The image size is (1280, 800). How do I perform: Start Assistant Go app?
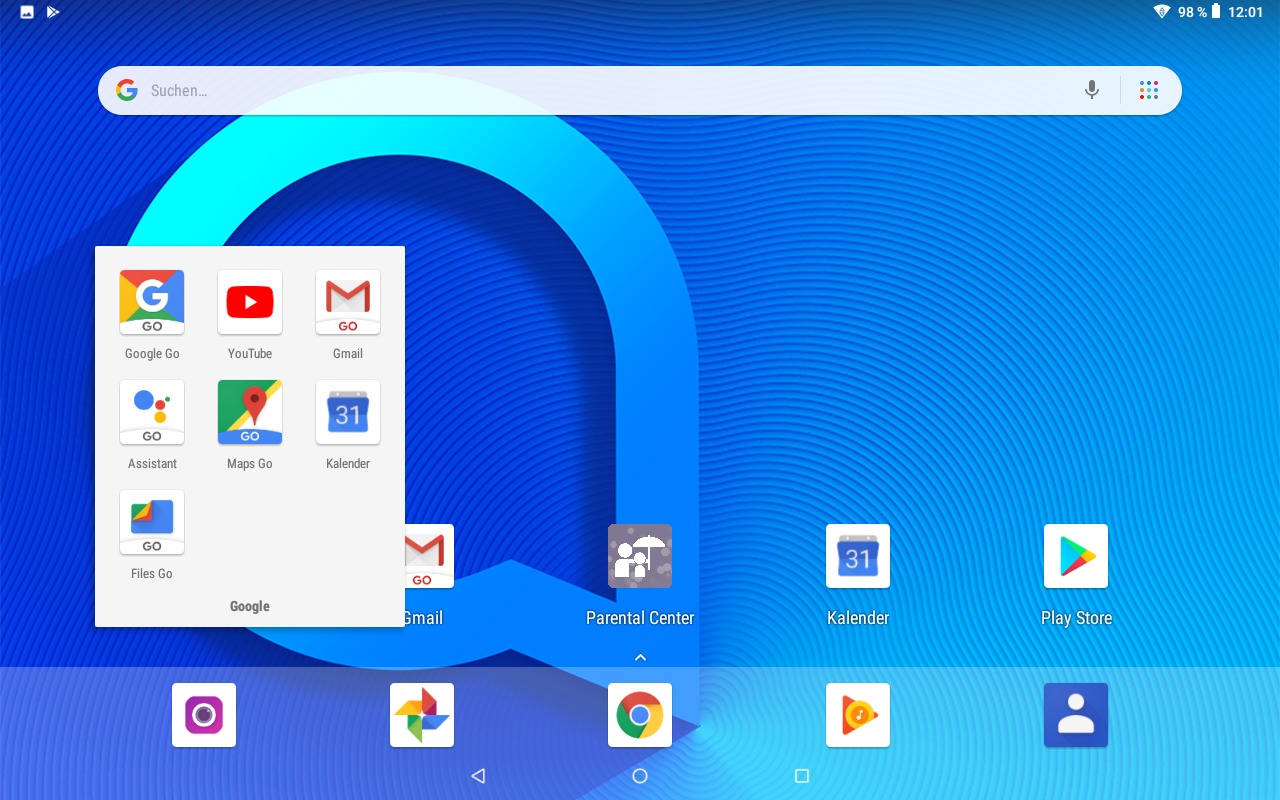click(152, 412)
